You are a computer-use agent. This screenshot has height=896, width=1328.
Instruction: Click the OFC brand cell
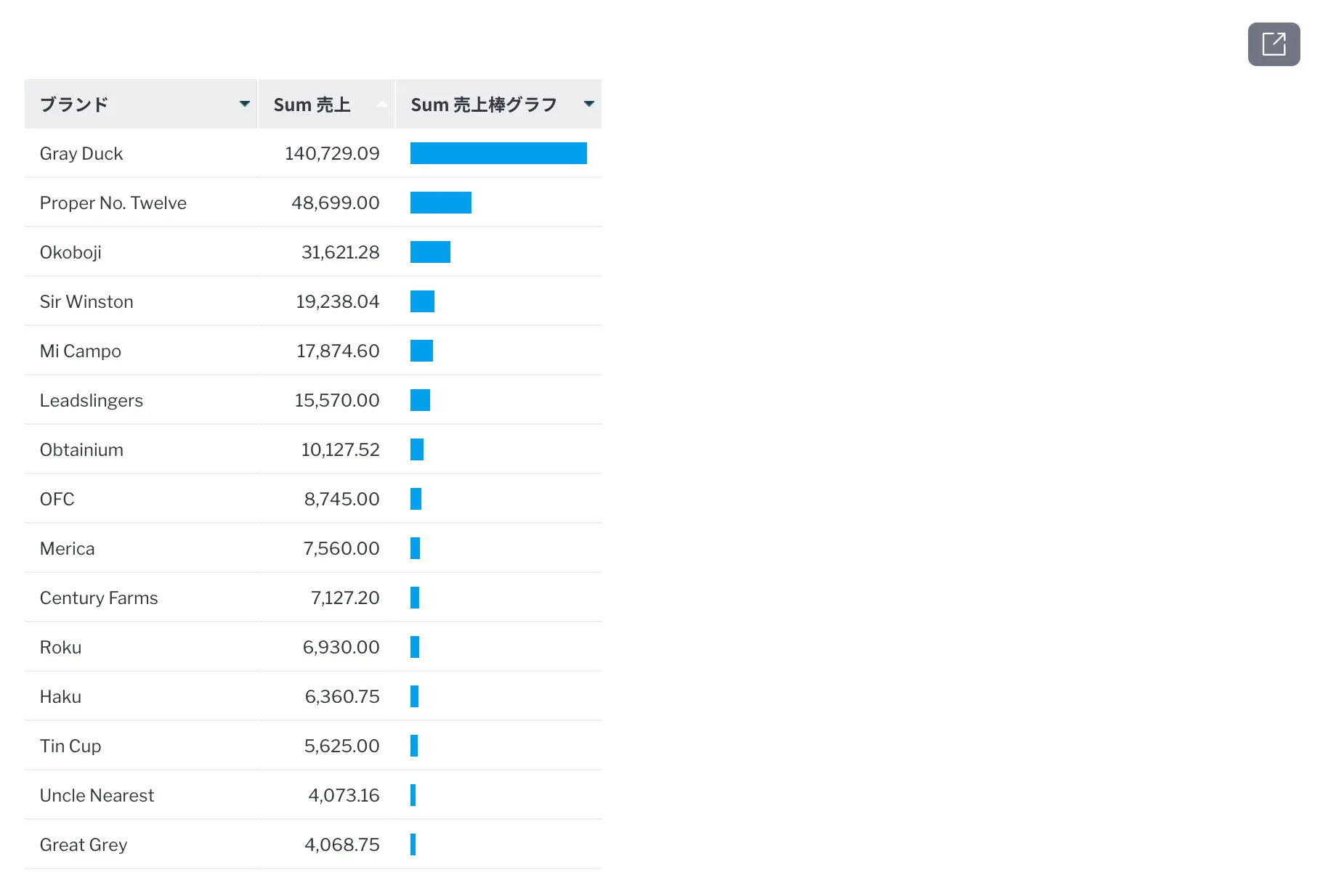(57, 499)
